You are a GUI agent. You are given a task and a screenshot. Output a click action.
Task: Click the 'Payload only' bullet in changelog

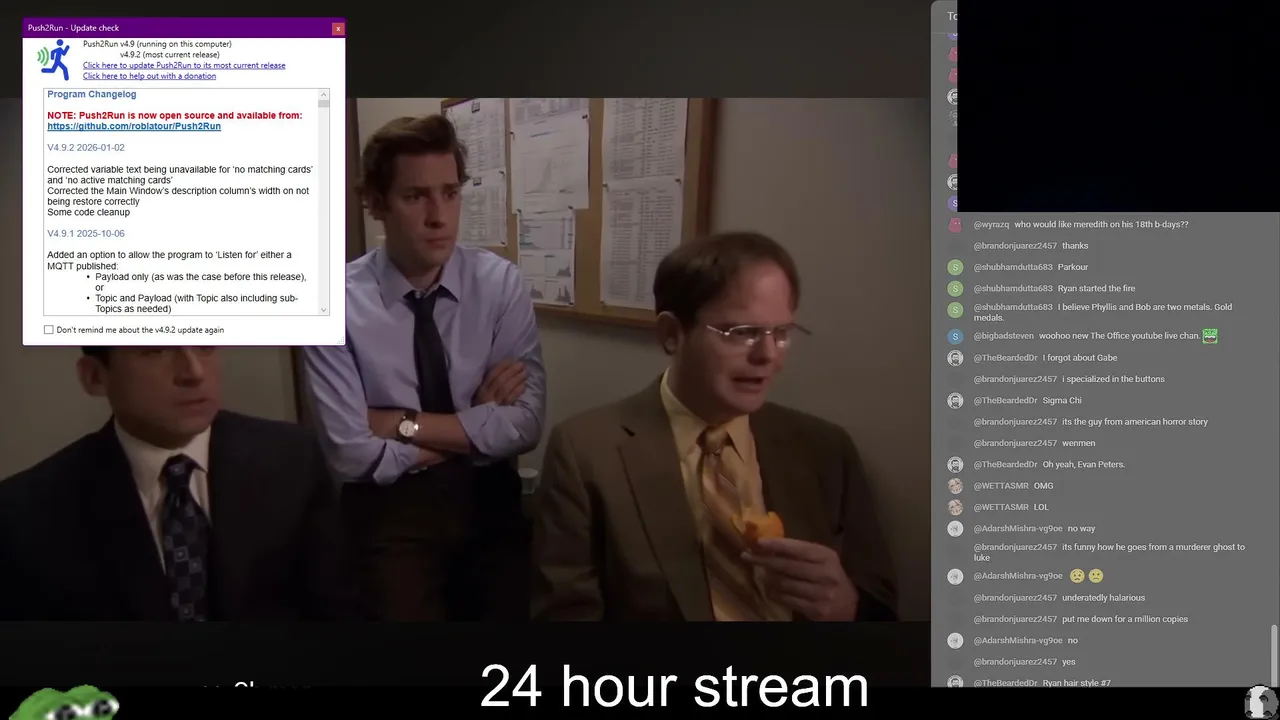pos(200,282)
